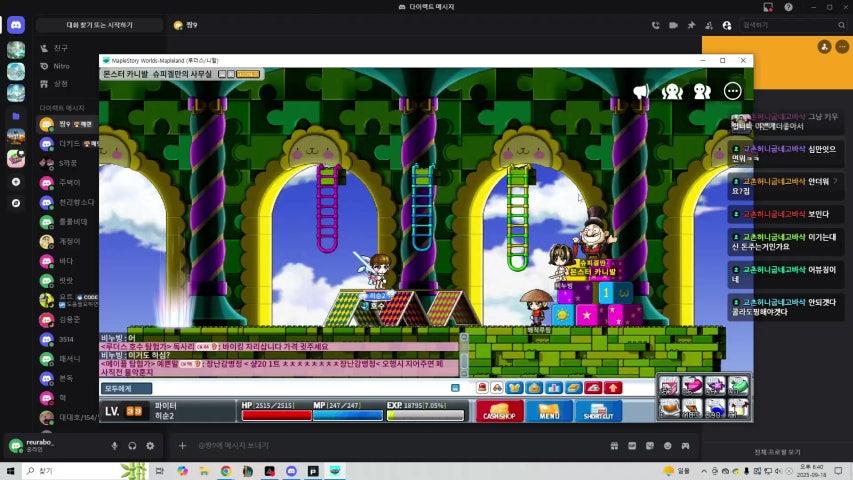Open the circled three-dots more menu in game
Viewport: 853px width, 480px height.
point(732,91)
